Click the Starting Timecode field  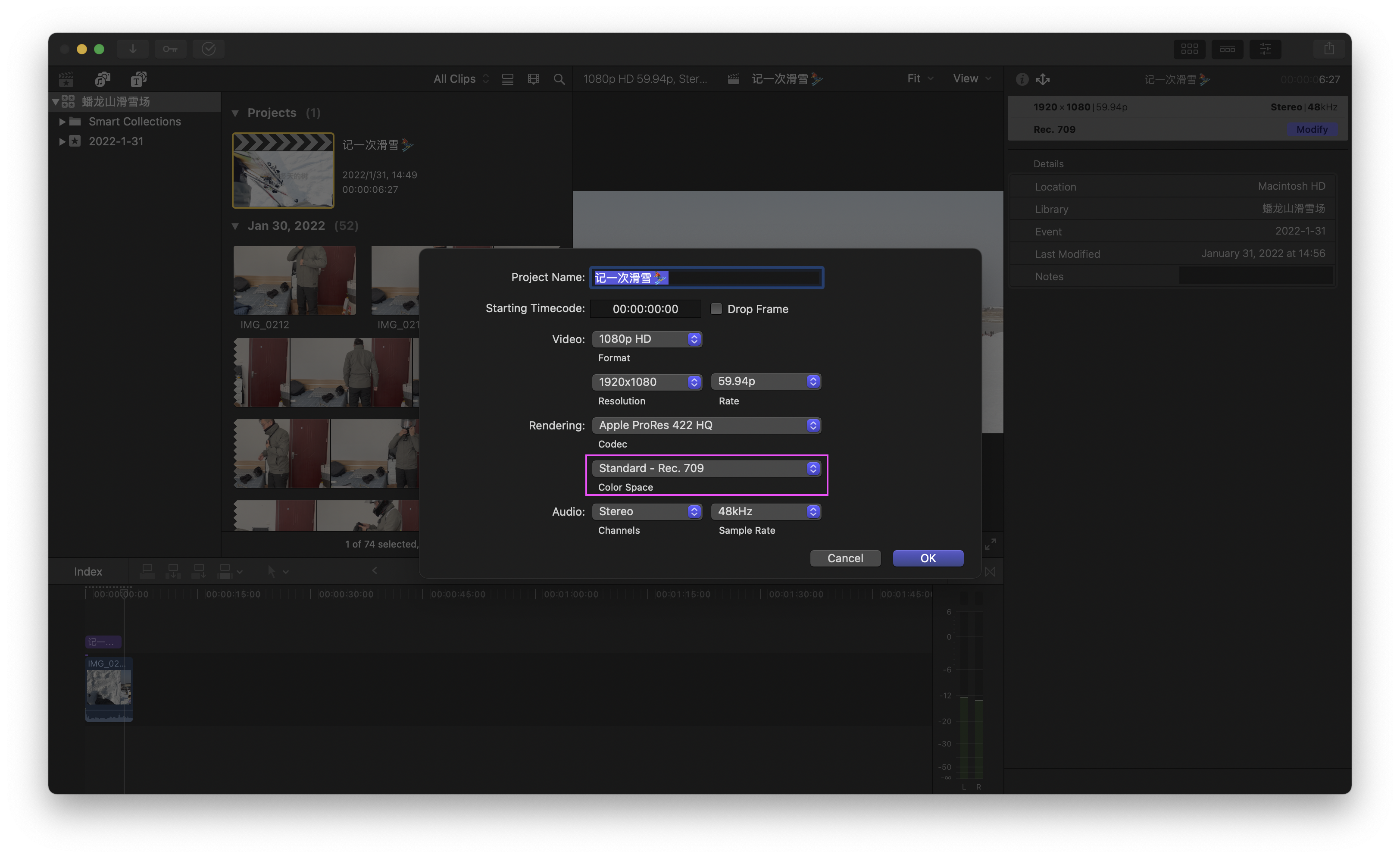(645, 309)
